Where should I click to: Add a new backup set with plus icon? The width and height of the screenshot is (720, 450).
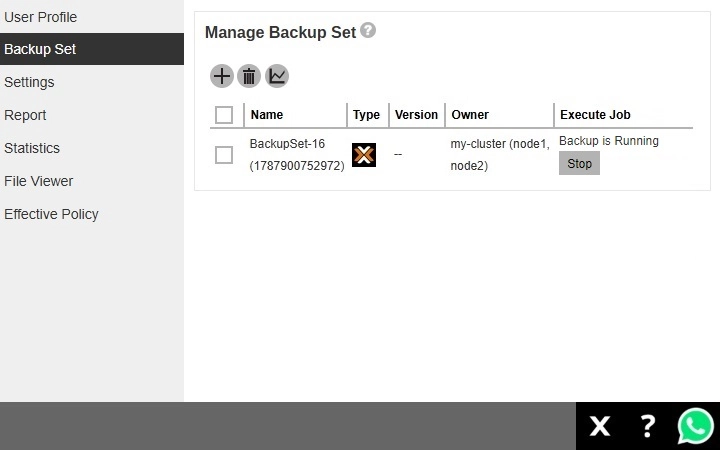(222, 76)
